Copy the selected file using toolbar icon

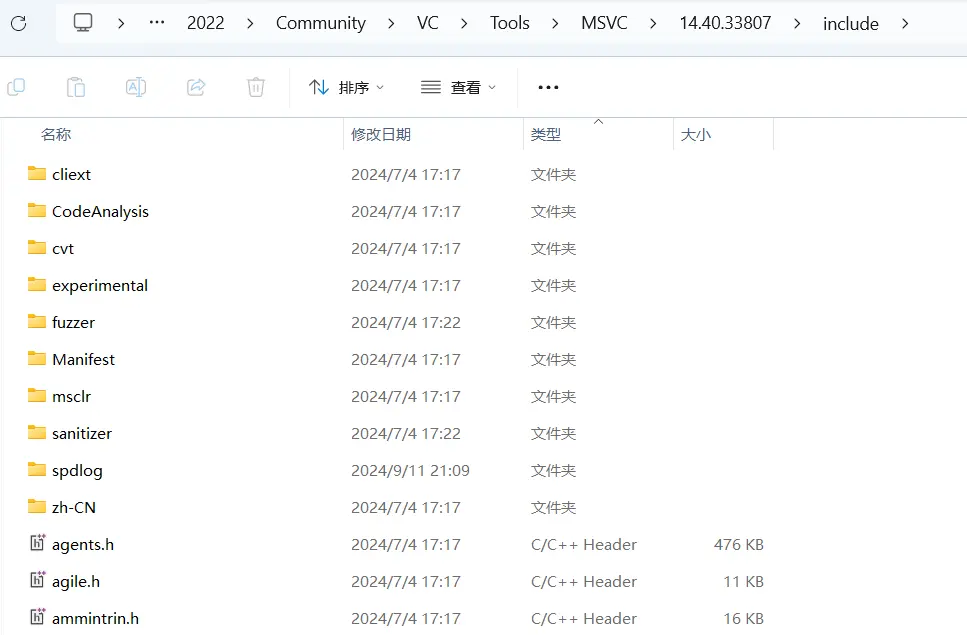[x=16, y=87]
